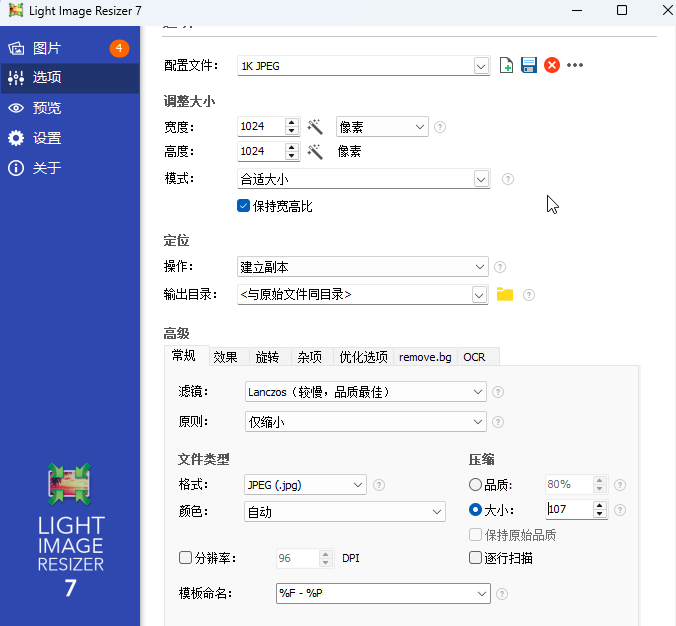Viewport: 676px width, 626px height.
Task: Go to 预览 in the sidebar
Action: (x=47, y=108)
